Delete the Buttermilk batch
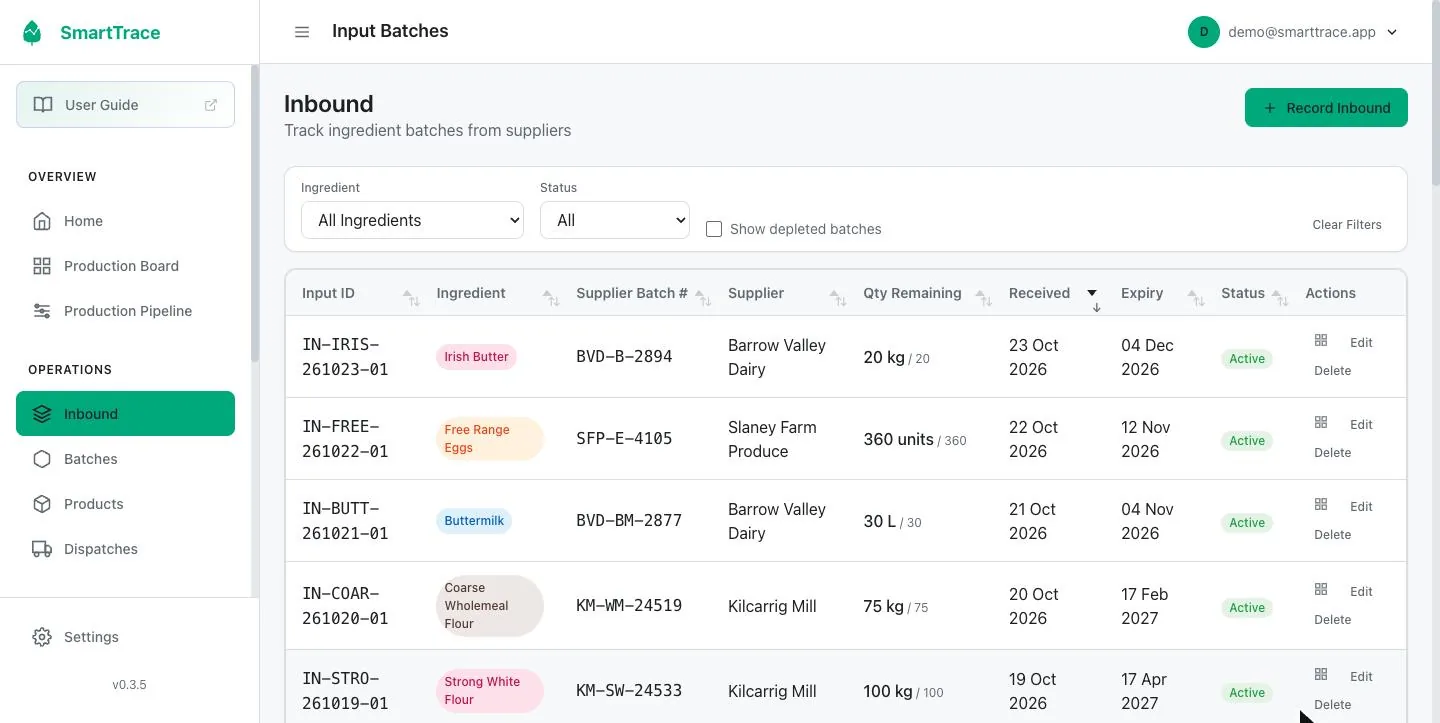Viewport: 1440px width, 723px height. coord(1332,535)
